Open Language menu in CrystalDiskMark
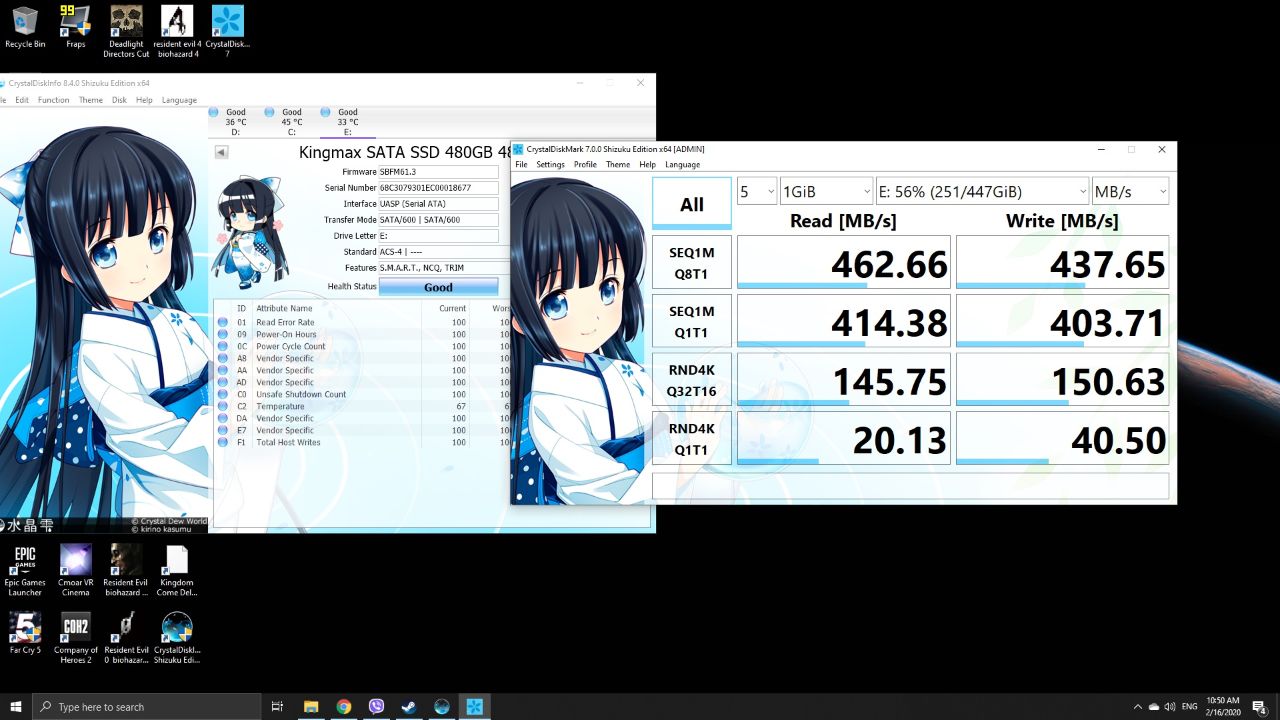The image size is (1280, 720). (x=682, y=164)
